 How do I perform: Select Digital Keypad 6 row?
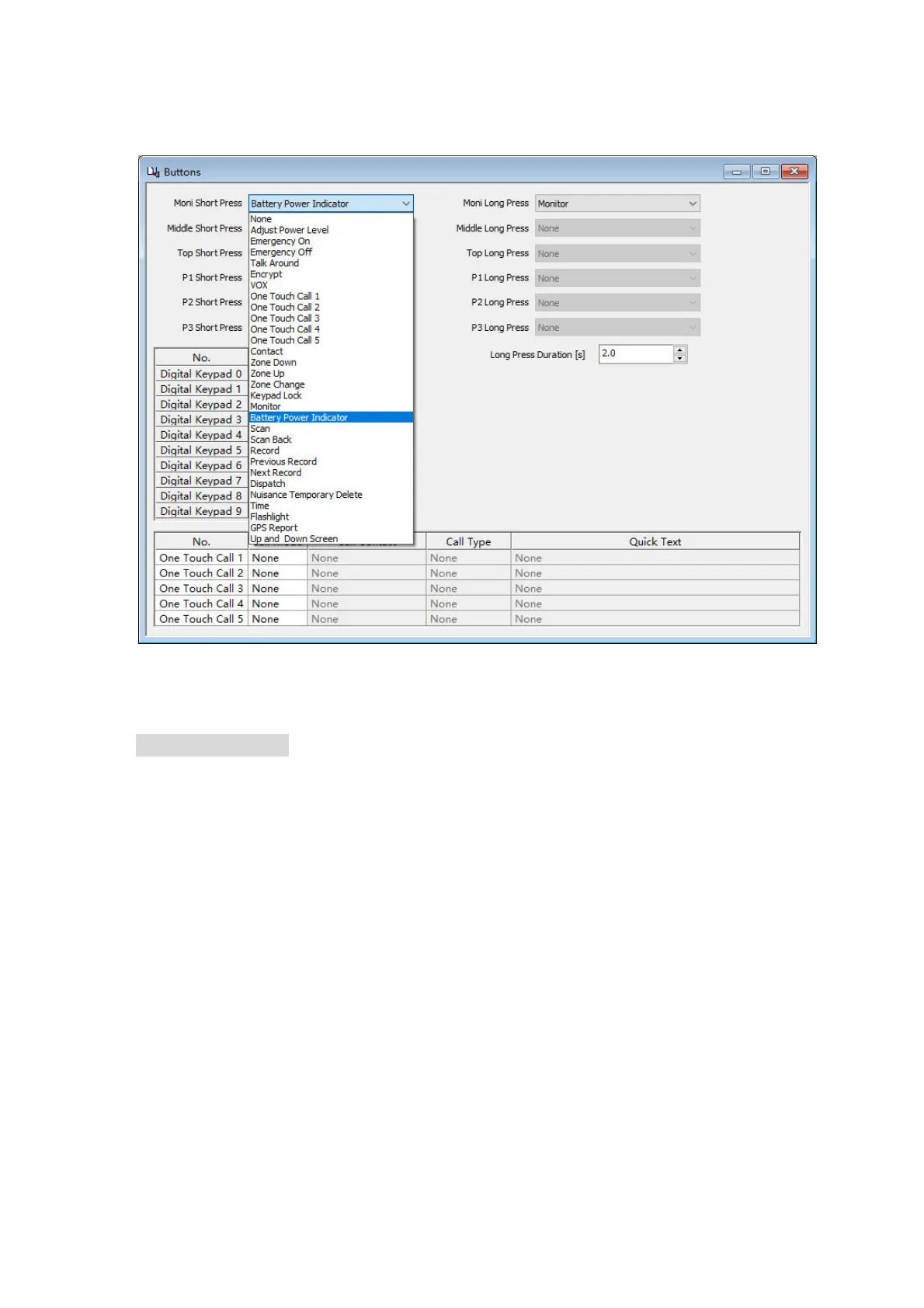[201, 465]
